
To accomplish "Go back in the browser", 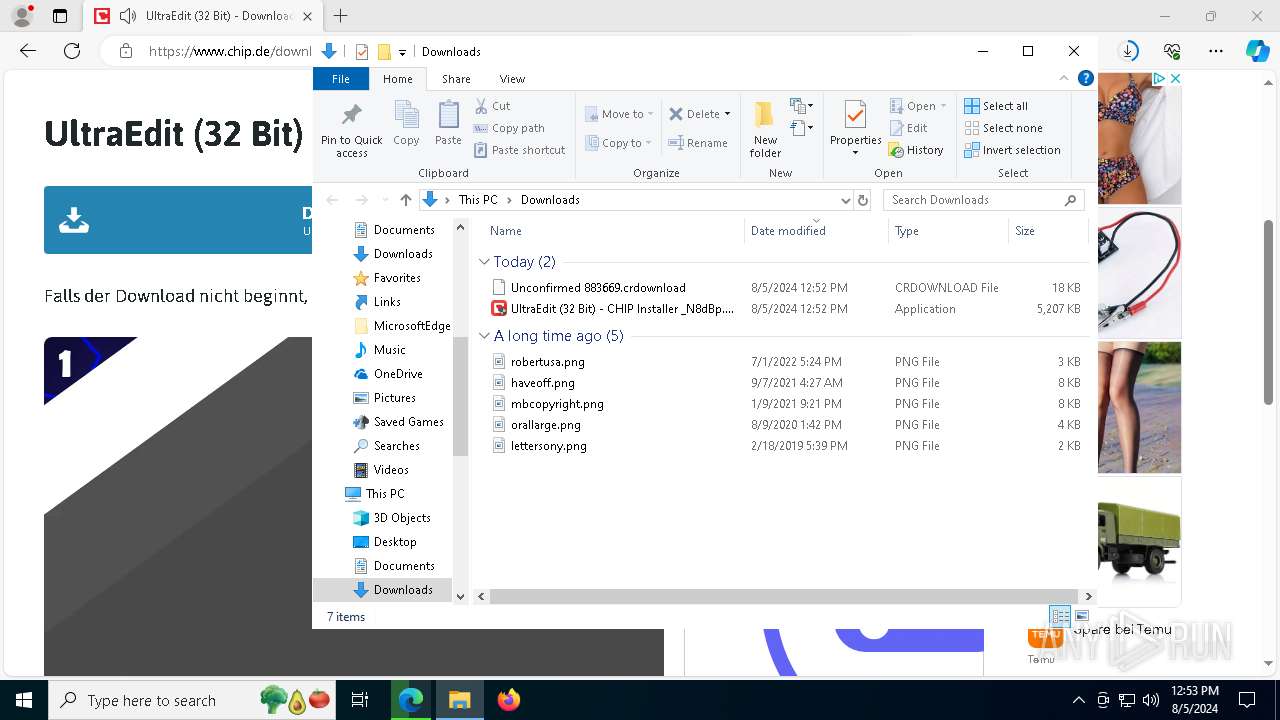I will pyautogui.click(x=28, y=51).
